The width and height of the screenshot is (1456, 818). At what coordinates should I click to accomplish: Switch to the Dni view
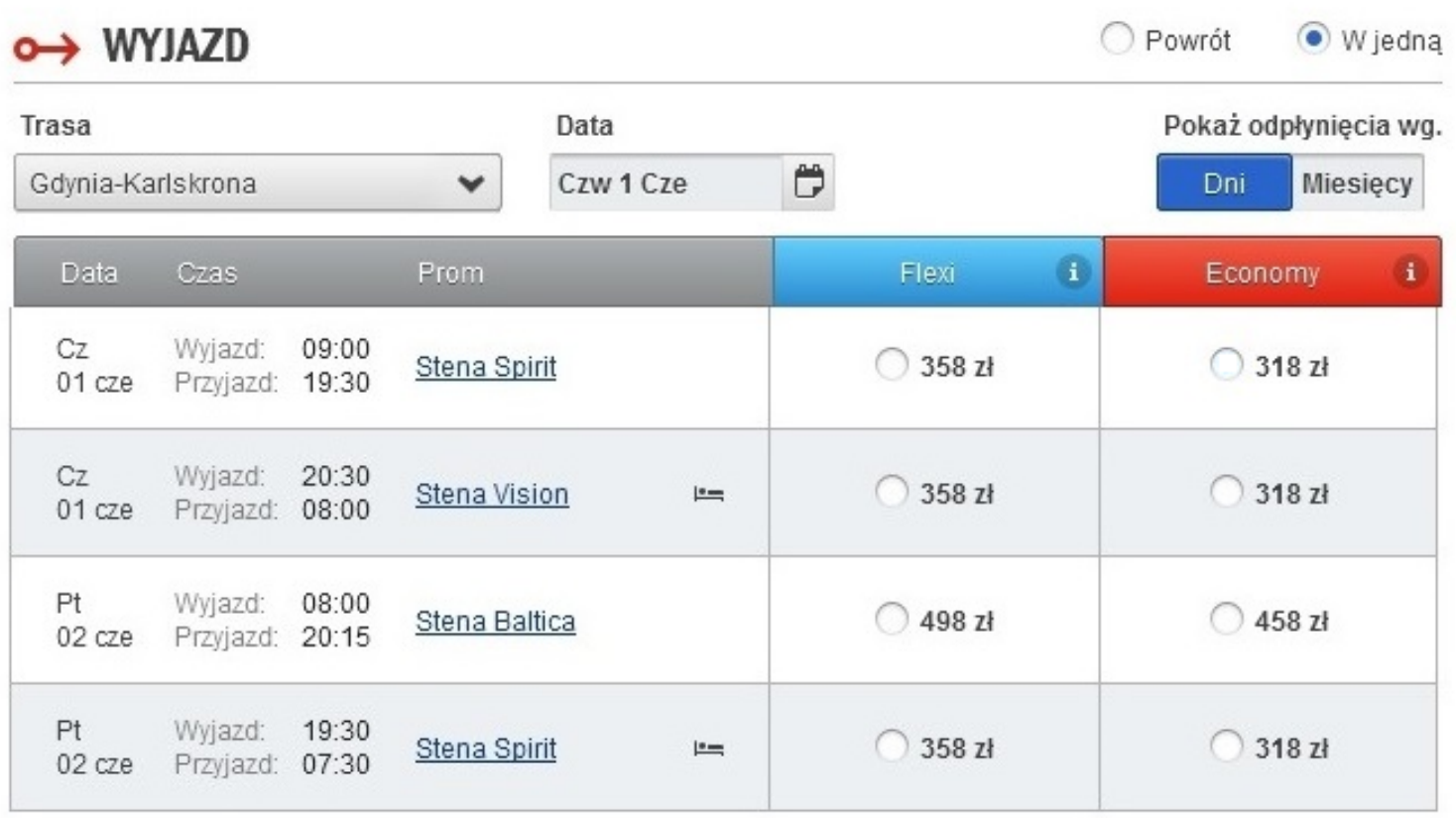[x=1223, y=183]
